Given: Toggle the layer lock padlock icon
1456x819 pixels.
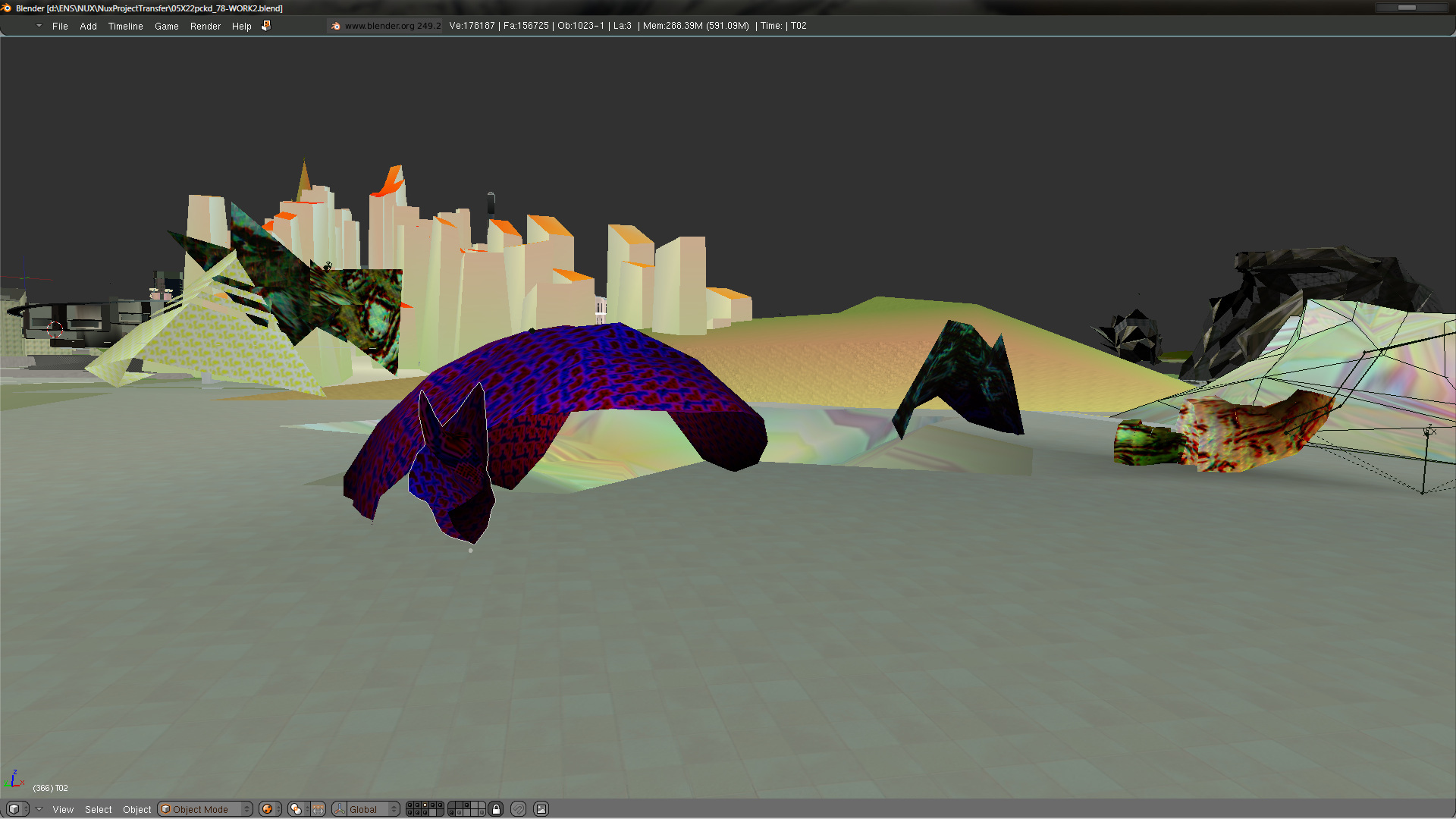Looking at the screenshot, I should 496,809.
